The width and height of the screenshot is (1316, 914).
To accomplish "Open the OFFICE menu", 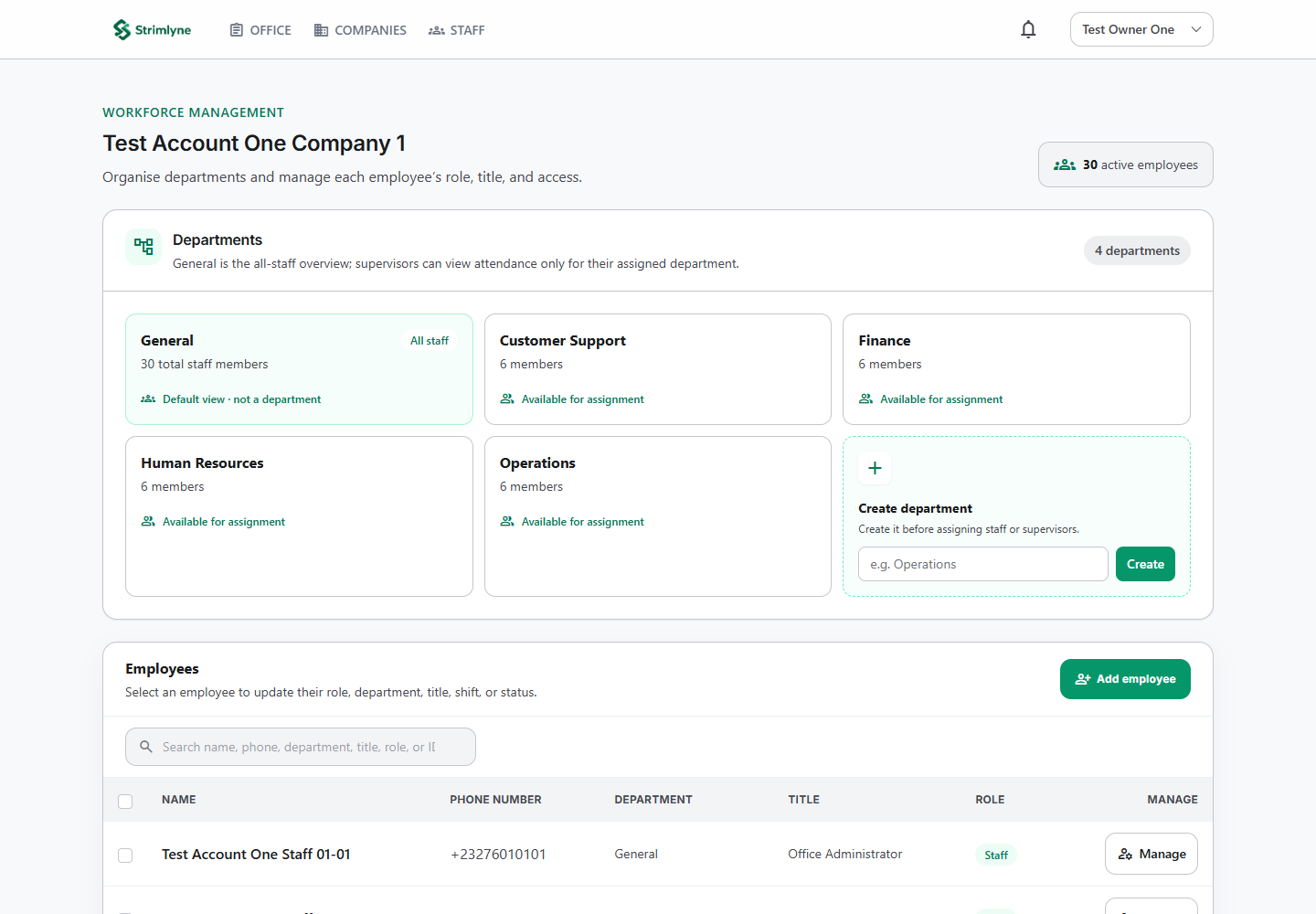I will 260,30.
